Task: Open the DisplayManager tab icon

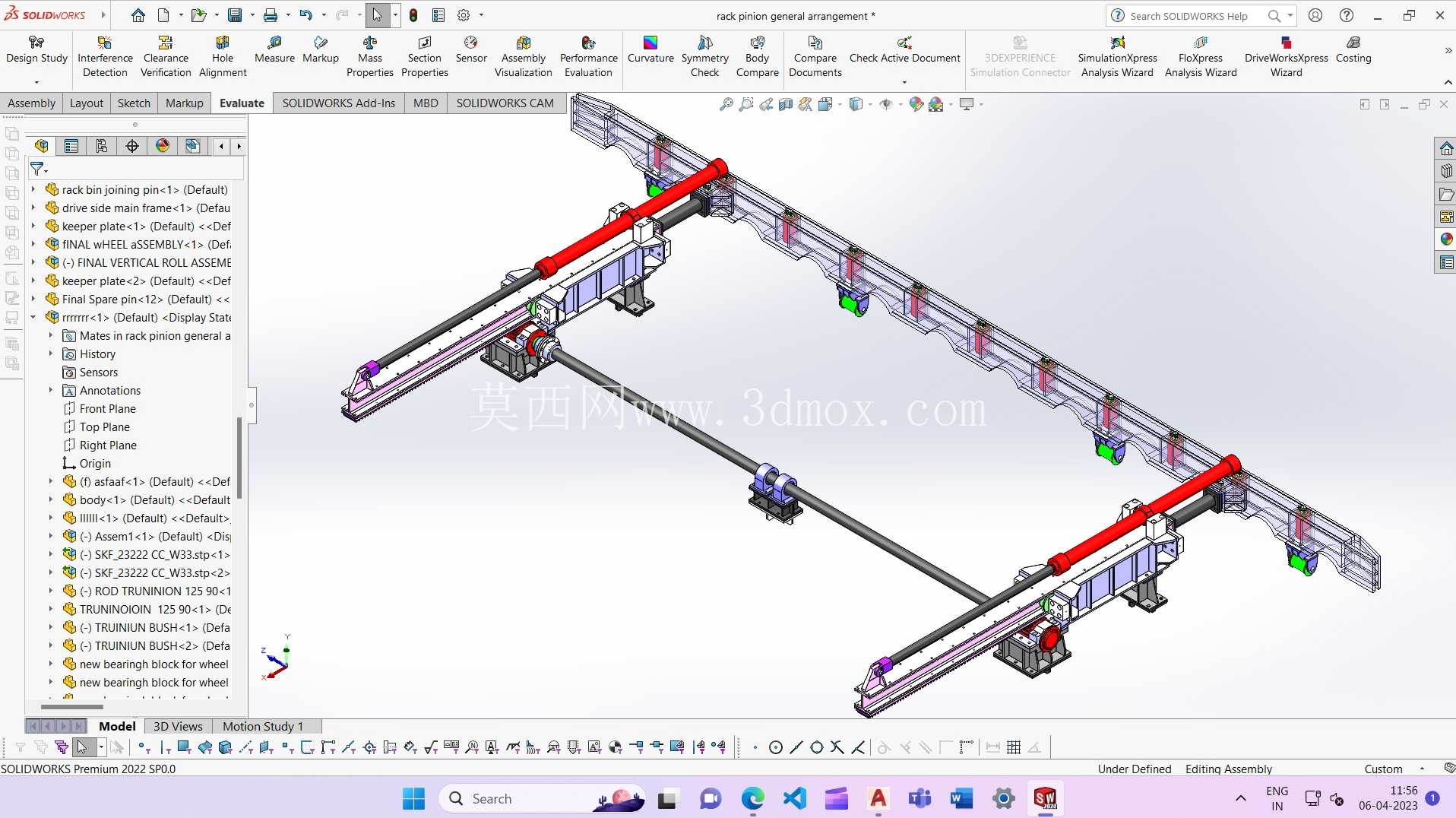Action: tap(163, 146)
